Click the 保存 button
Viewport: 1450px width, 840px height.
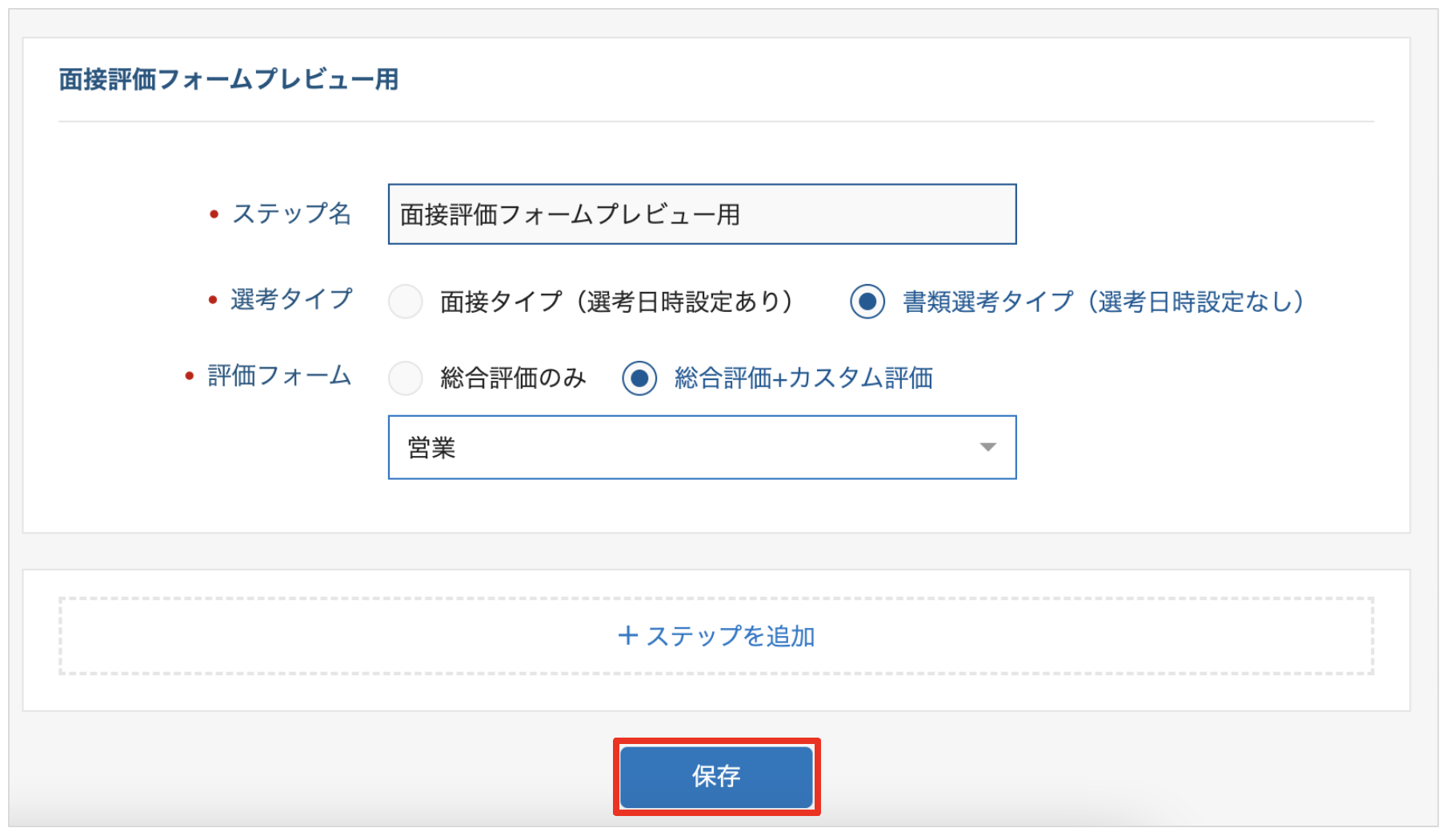[x=716, y=776]
